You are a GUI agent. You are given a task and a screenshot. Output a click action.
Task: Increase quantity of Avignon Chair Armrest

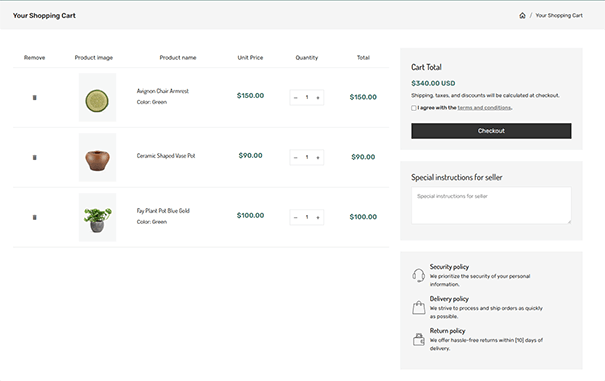pyautogui.click(x=318, y=98)
